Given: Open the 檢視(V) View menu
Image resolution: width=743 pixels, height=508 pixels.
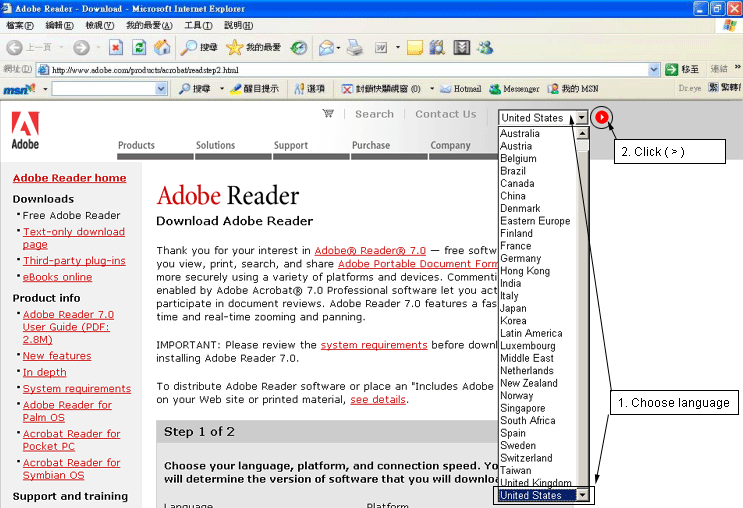Looking at the screenshot, I should pyautogui.click(x=100, y=25).
